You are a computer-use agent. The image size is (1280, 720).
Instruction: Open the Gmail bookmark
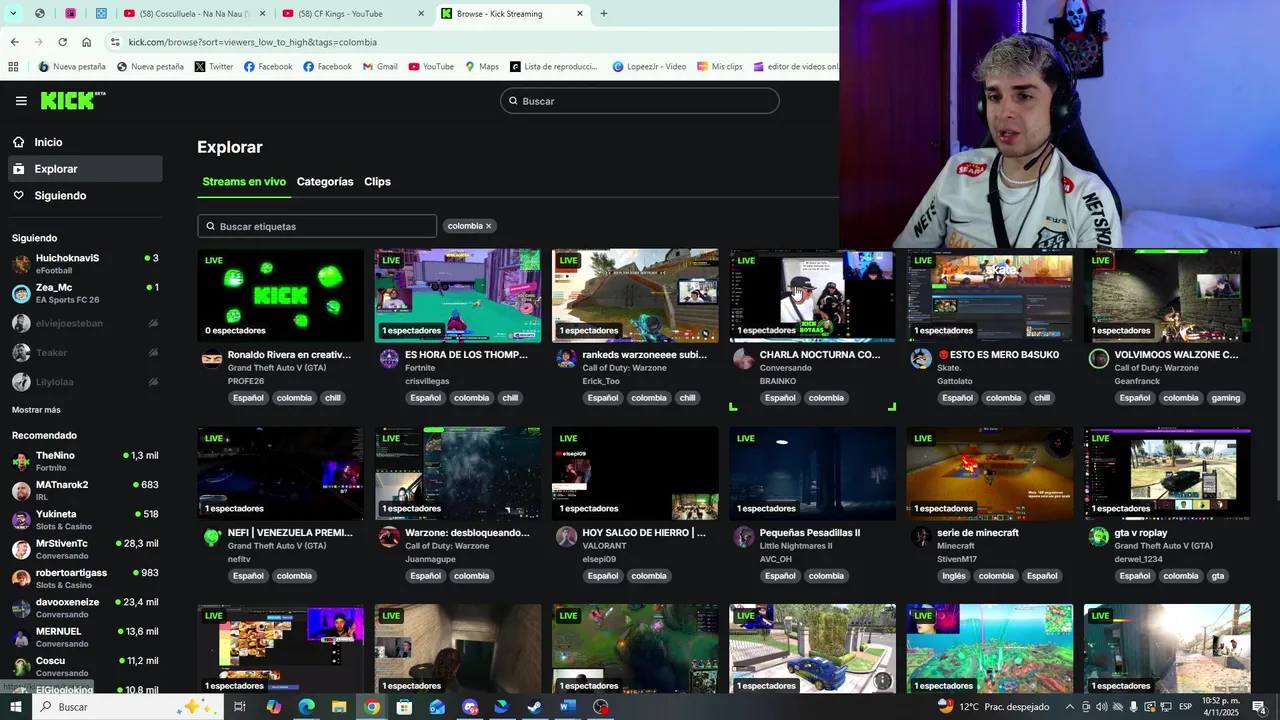coord(380,67)
